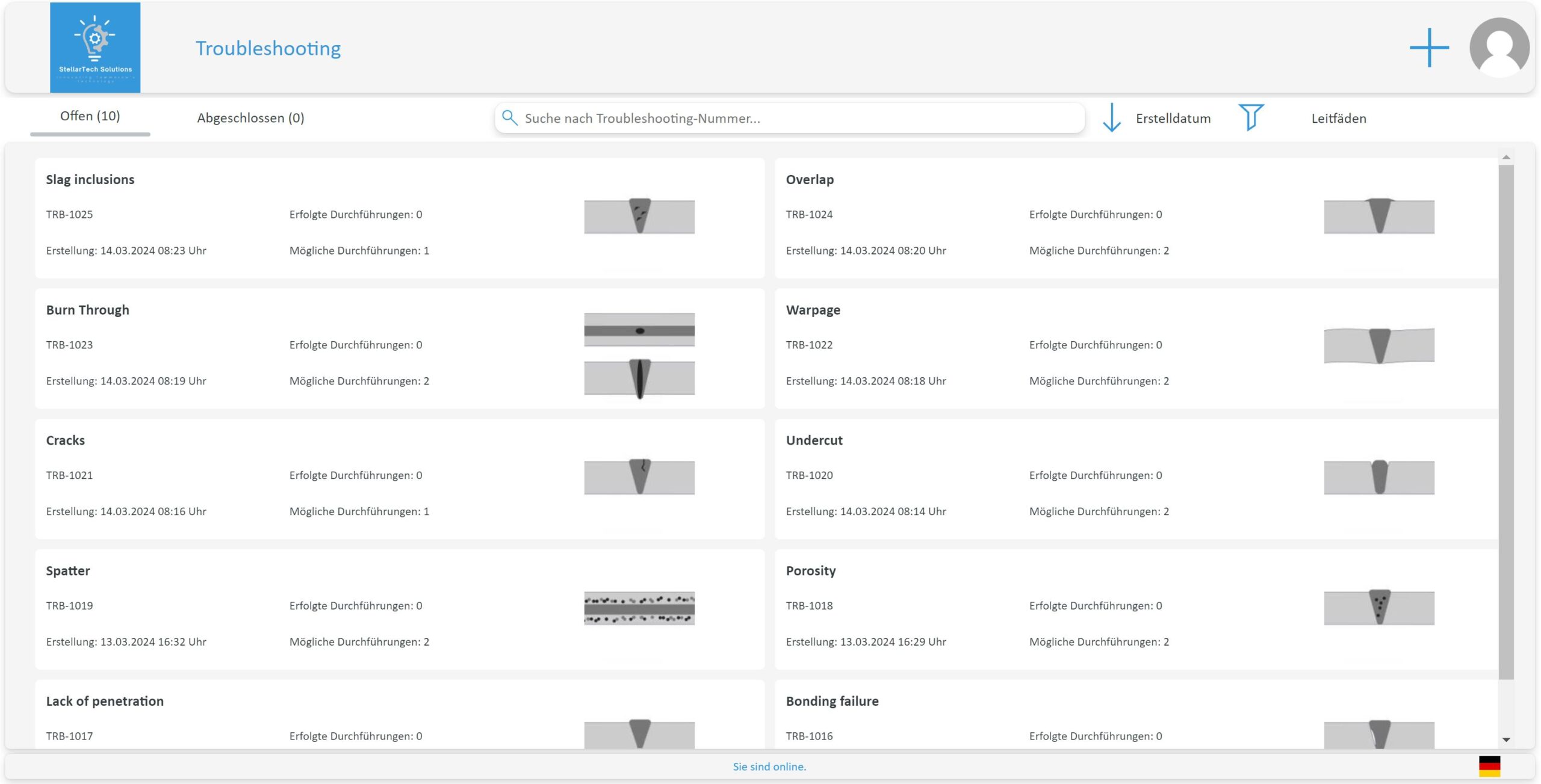The width and height of the screenshot is (1541, 784).
Task: Toggle sort direction arrow next to Erstelldatum
Action: (1111, 117)
